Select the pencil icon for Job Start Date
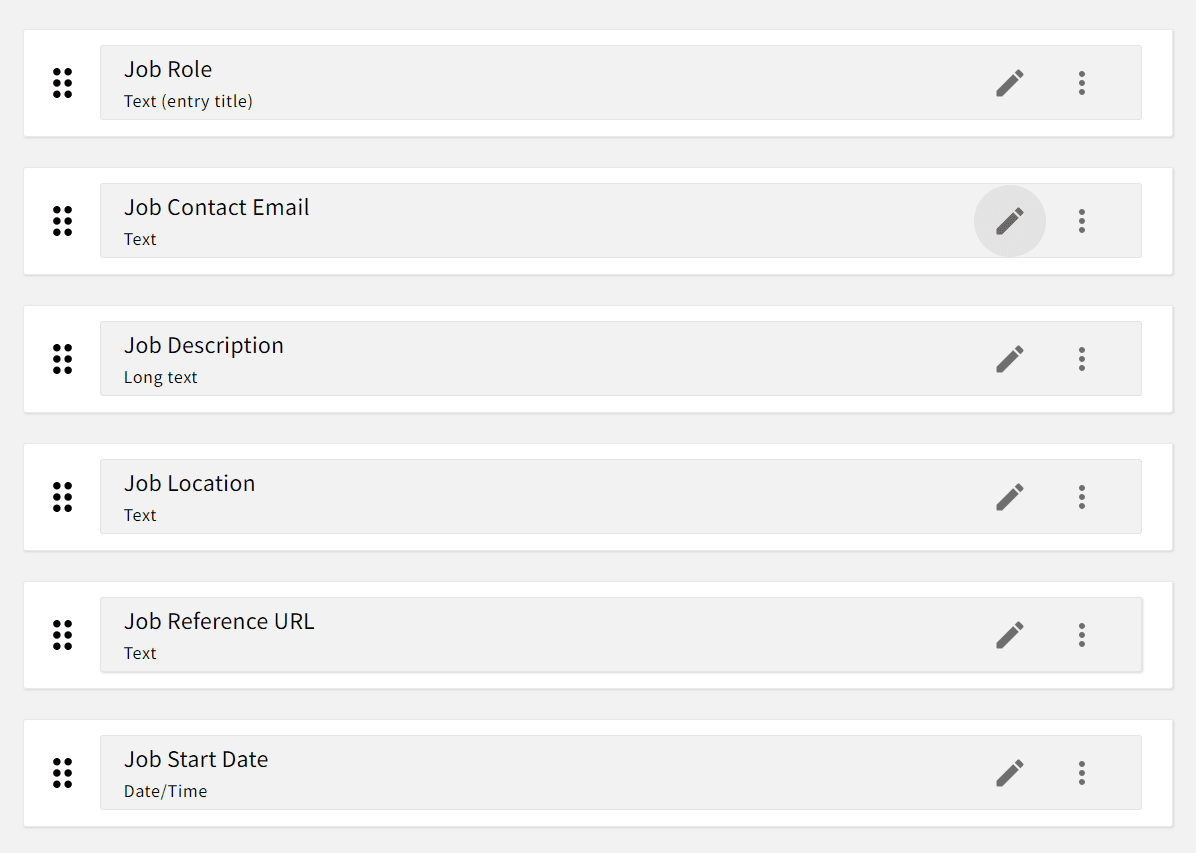This screenshot has height=853, width=1196. coord(1009,772)
